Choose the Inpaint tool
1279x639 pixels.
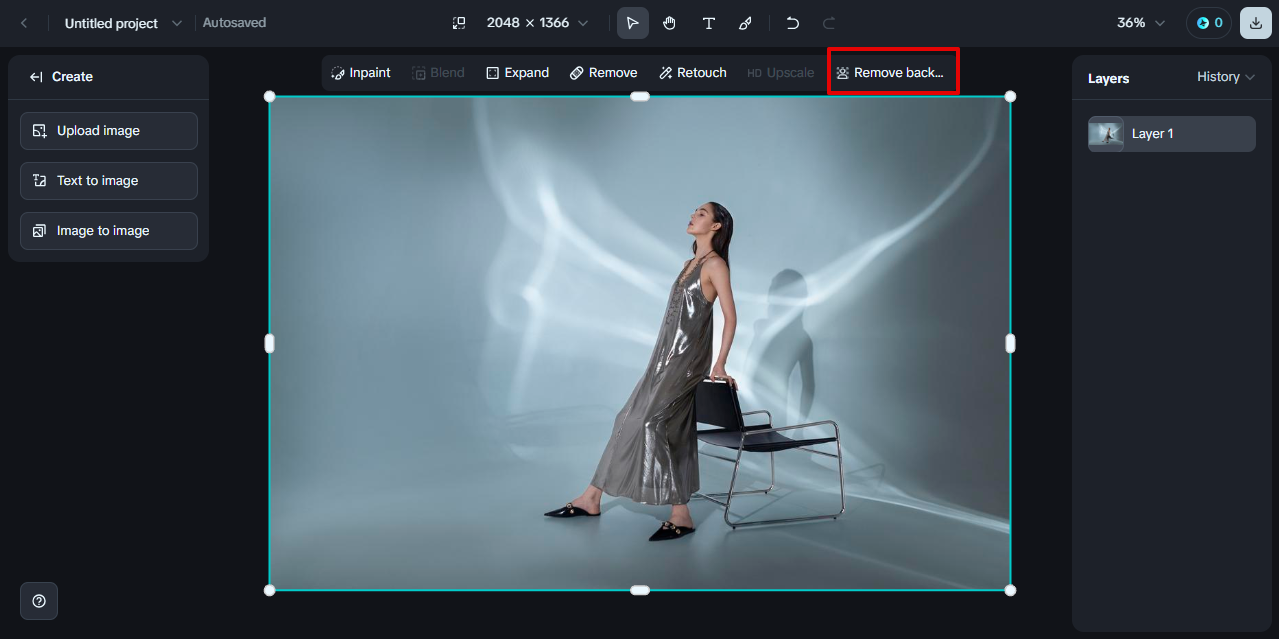coord(361,73)
